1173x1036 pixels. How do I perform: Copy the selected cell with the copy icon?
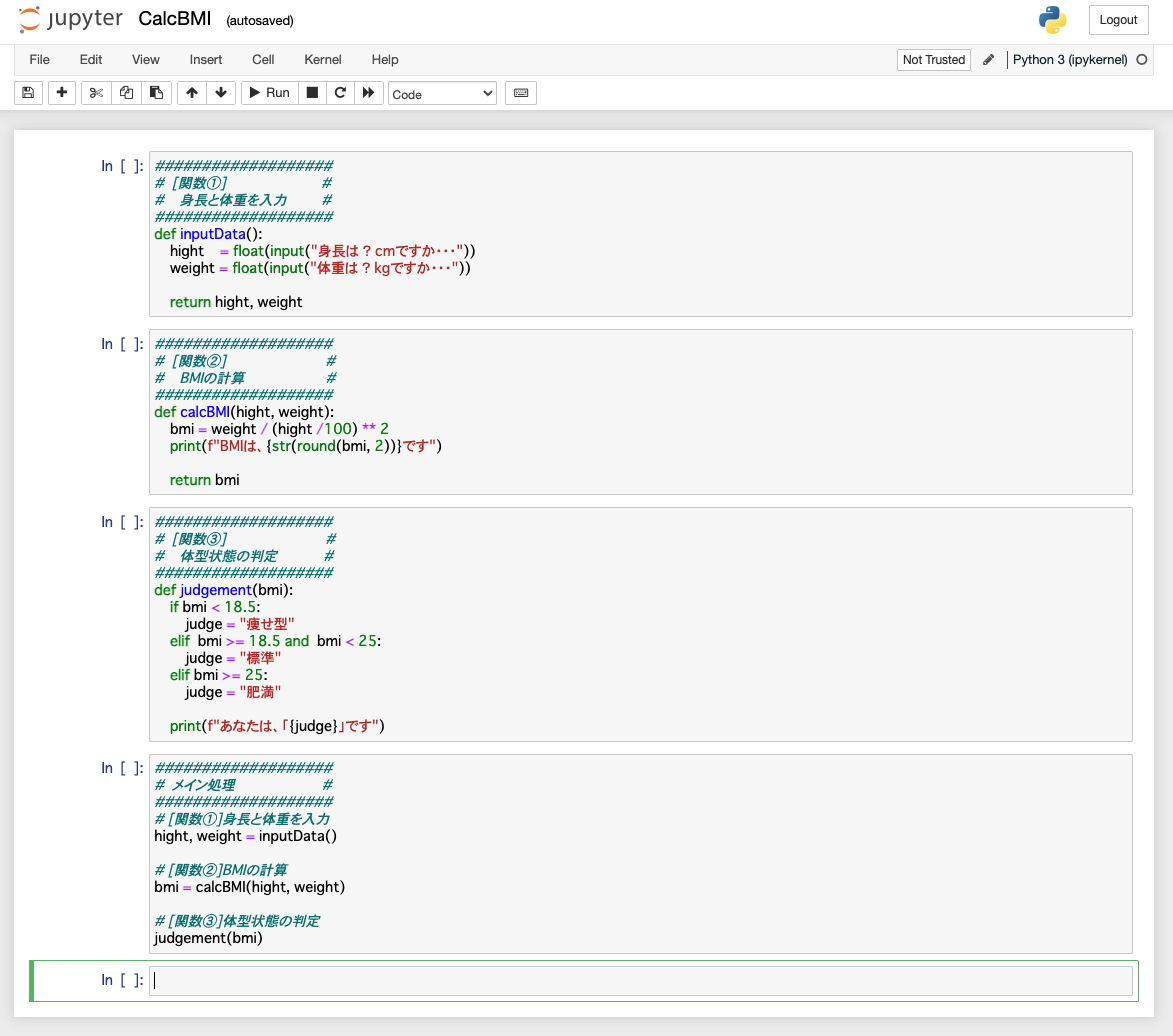click(126, 92)
